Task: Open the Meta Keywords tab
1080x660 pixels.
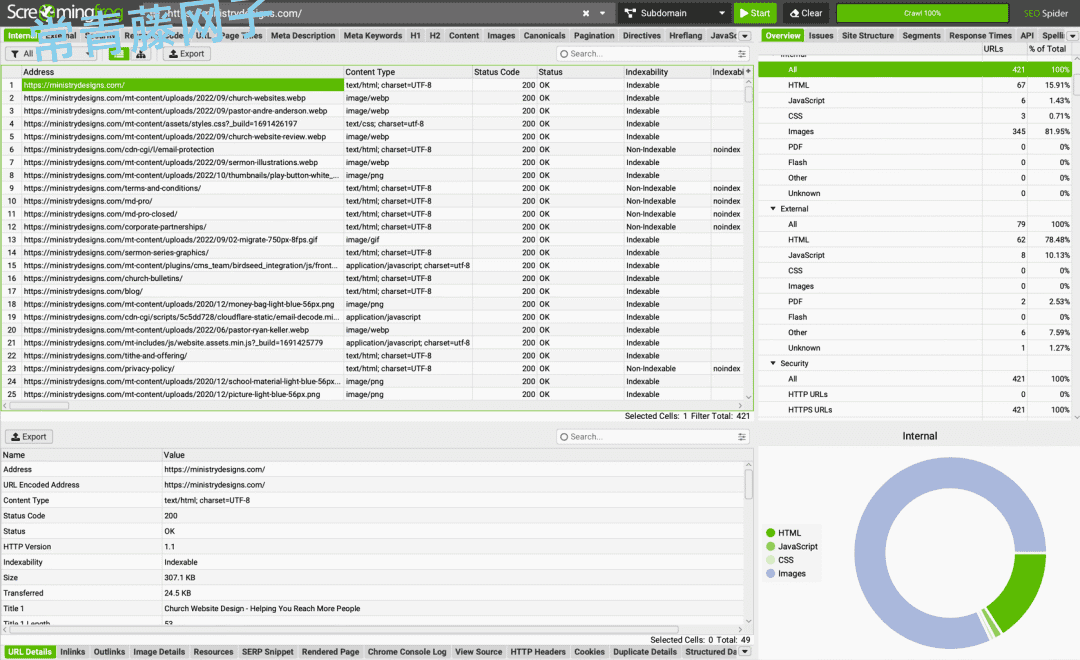Action: [x=373, y=36]
